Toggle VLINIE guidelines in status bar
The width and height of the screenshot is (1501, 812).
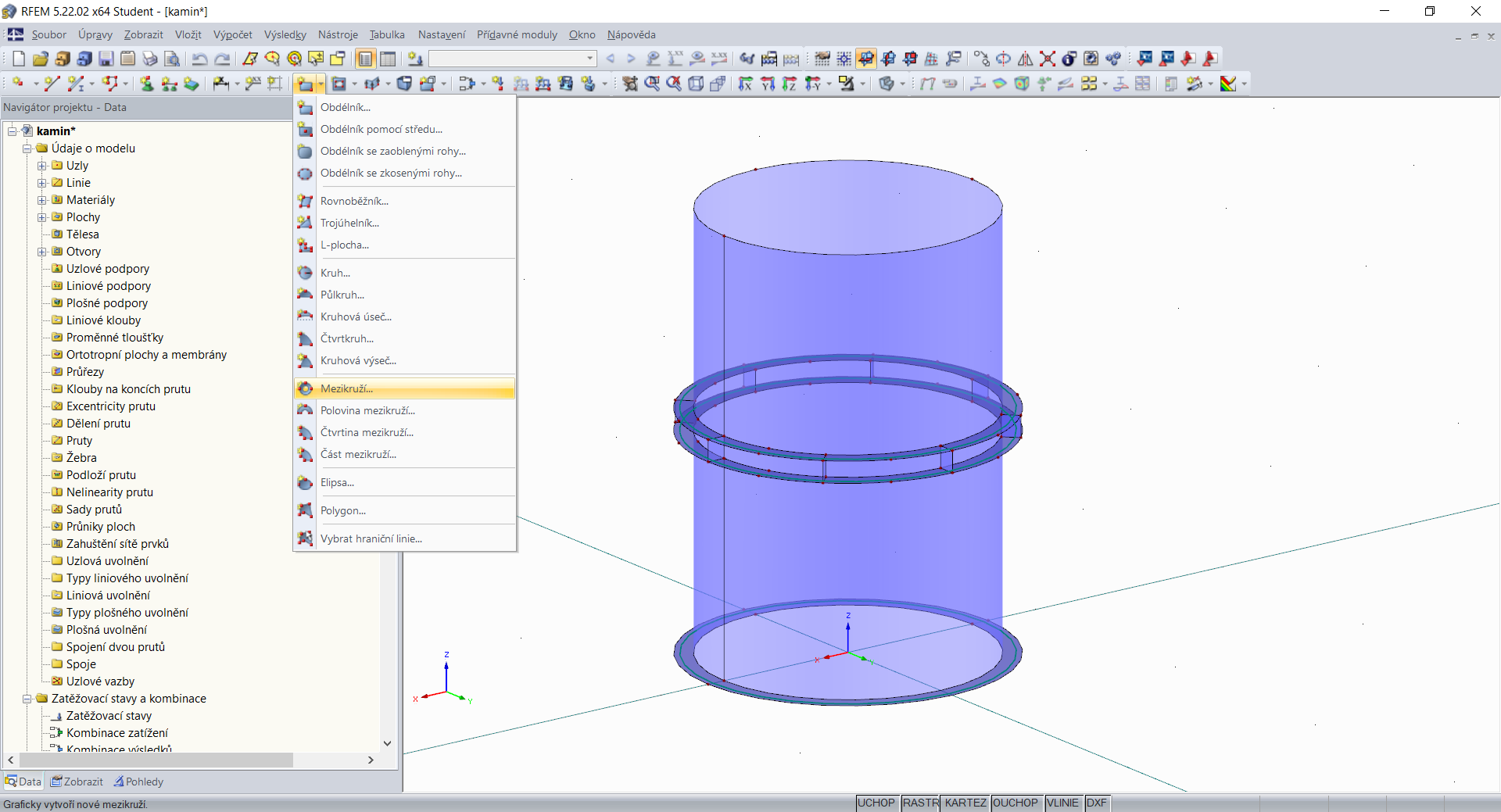[1062, 803]
